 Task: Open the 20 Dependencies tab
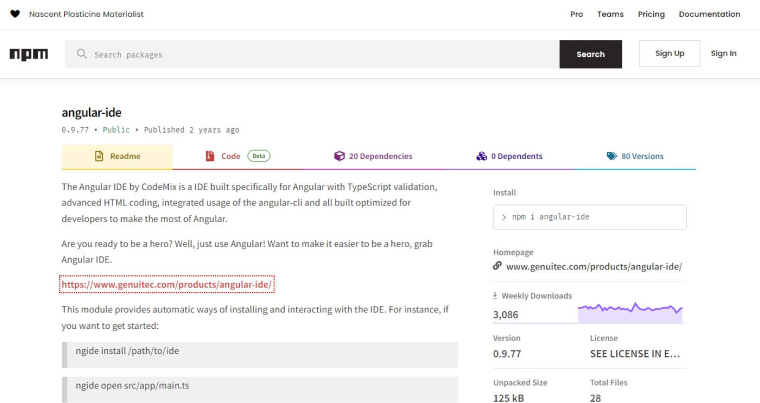tap(373, 157)
